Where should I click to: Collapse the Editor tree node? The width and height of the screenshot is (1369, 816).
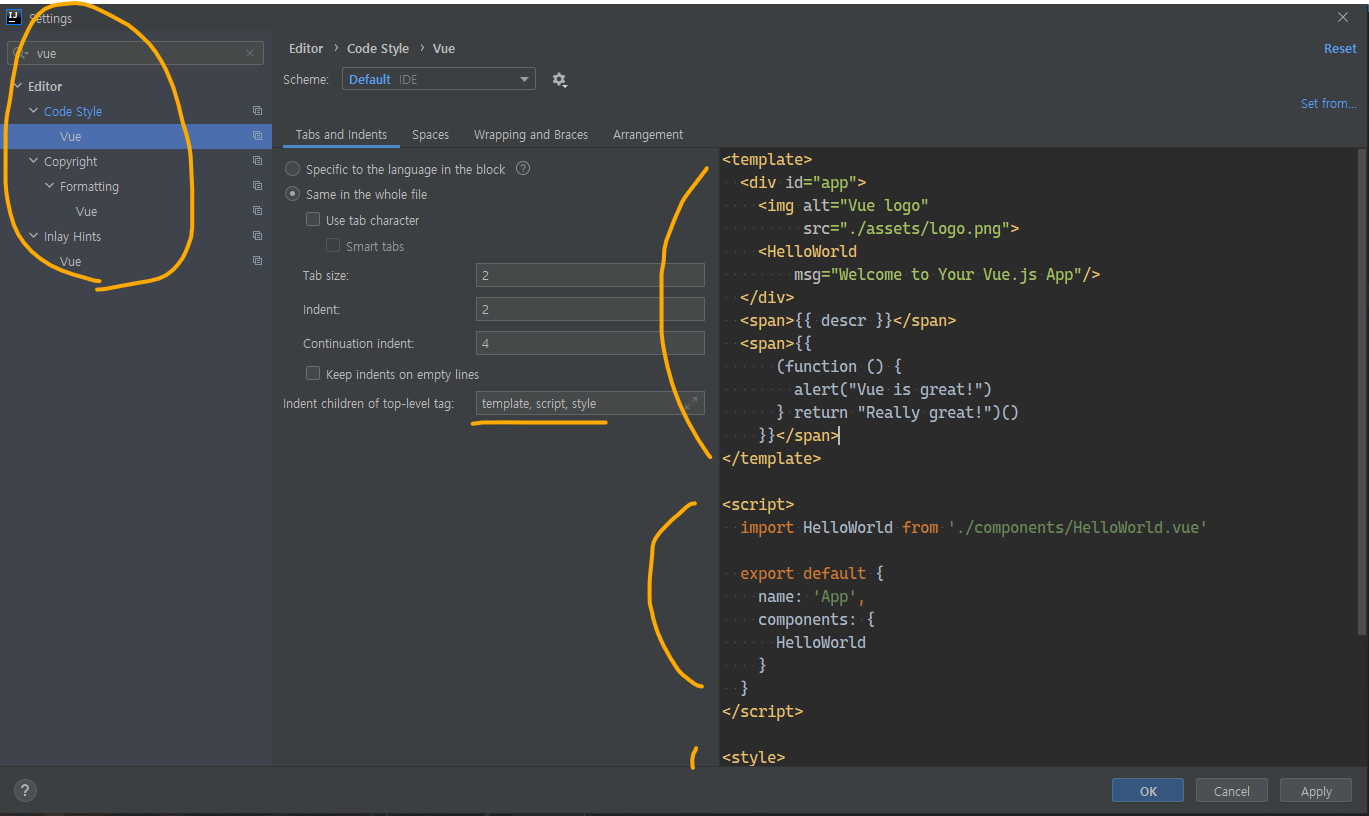pos(17,86)
